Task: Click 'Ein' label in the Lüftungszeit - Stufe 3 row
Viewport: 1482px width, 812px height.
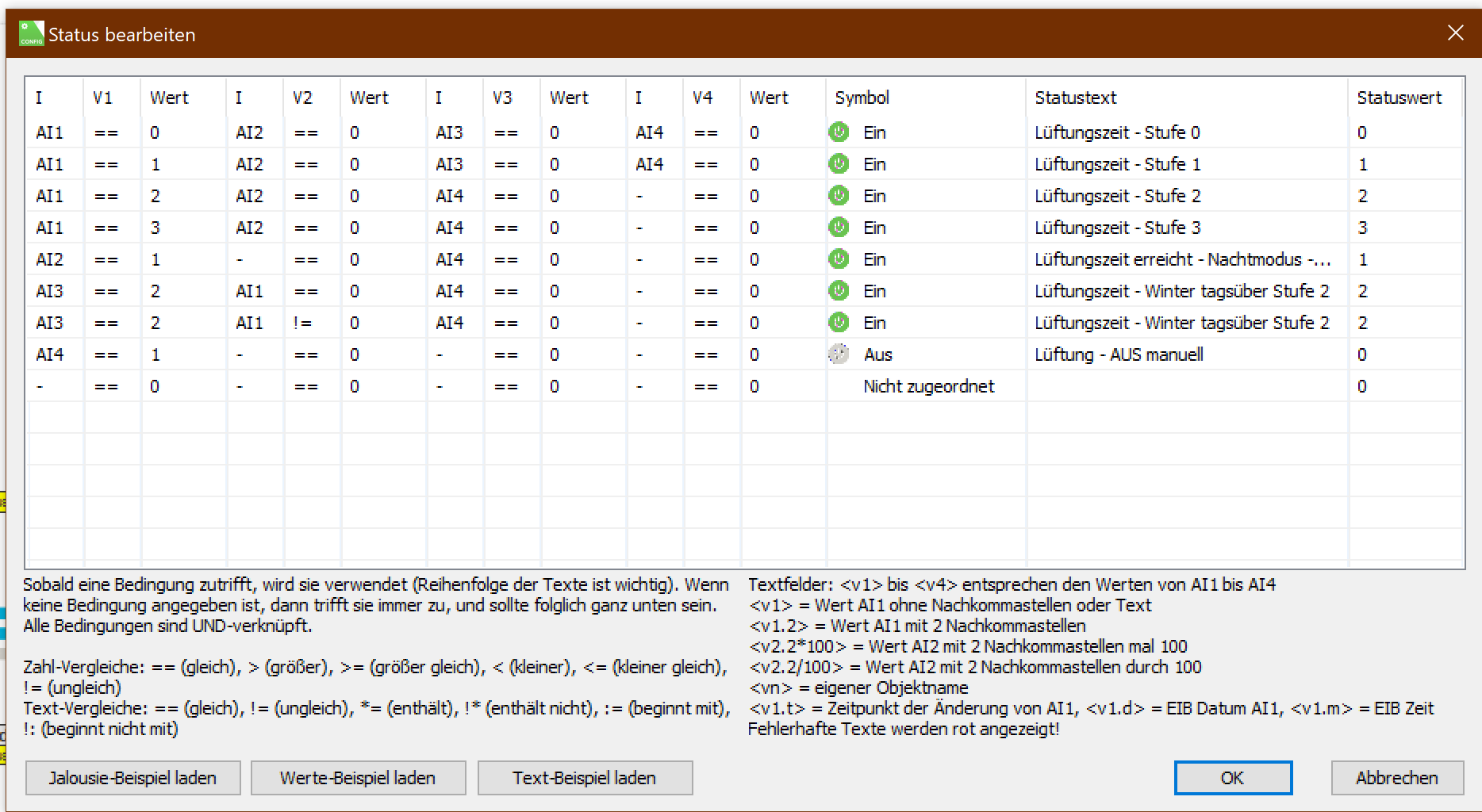Action: click(x=874, y=228)
